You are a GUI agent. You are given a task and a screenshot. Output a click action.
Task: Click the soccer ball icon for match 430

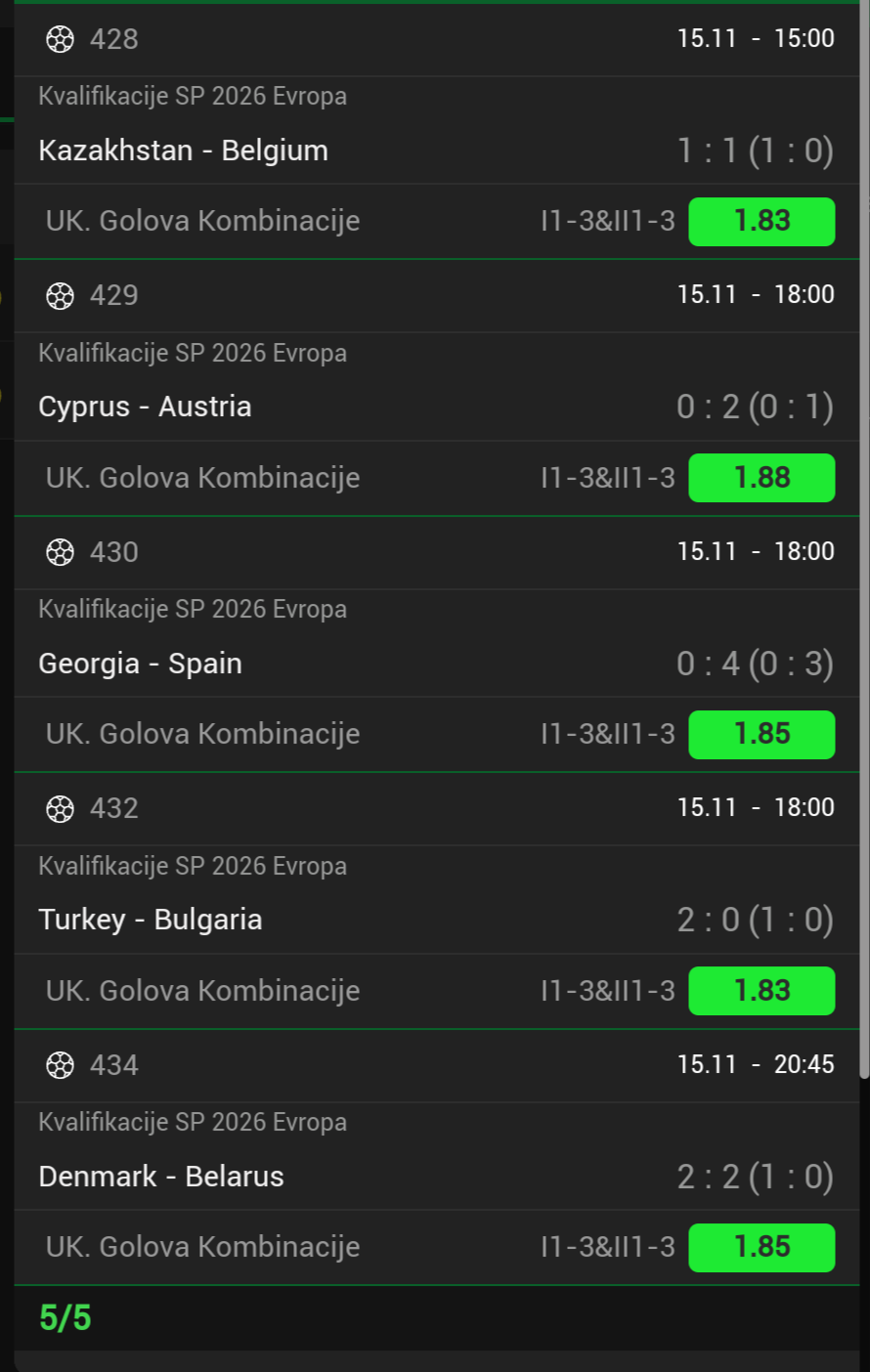[60, 552]
